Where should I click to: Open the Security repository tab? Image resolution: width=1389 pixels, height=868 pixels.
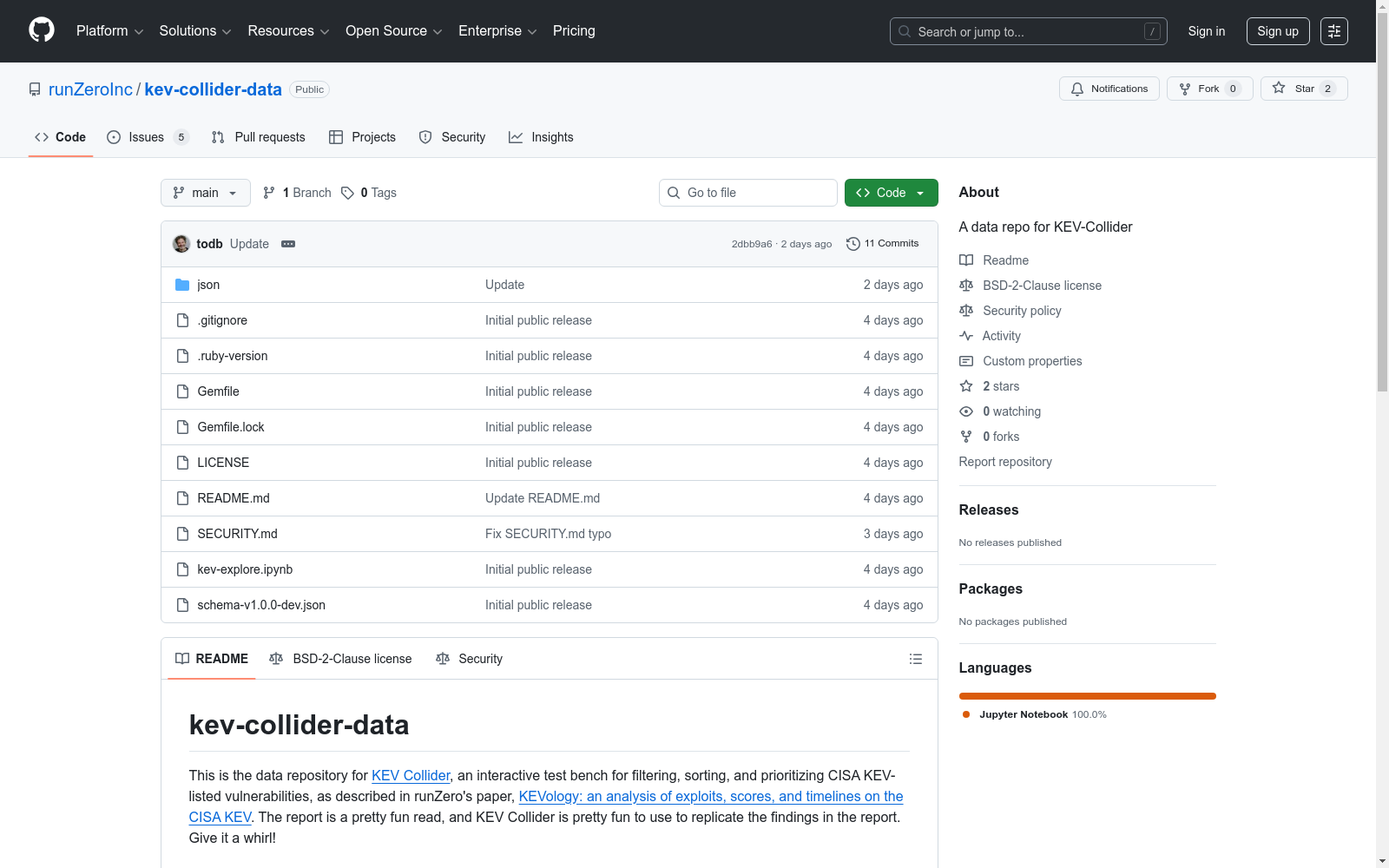point(452,137)
